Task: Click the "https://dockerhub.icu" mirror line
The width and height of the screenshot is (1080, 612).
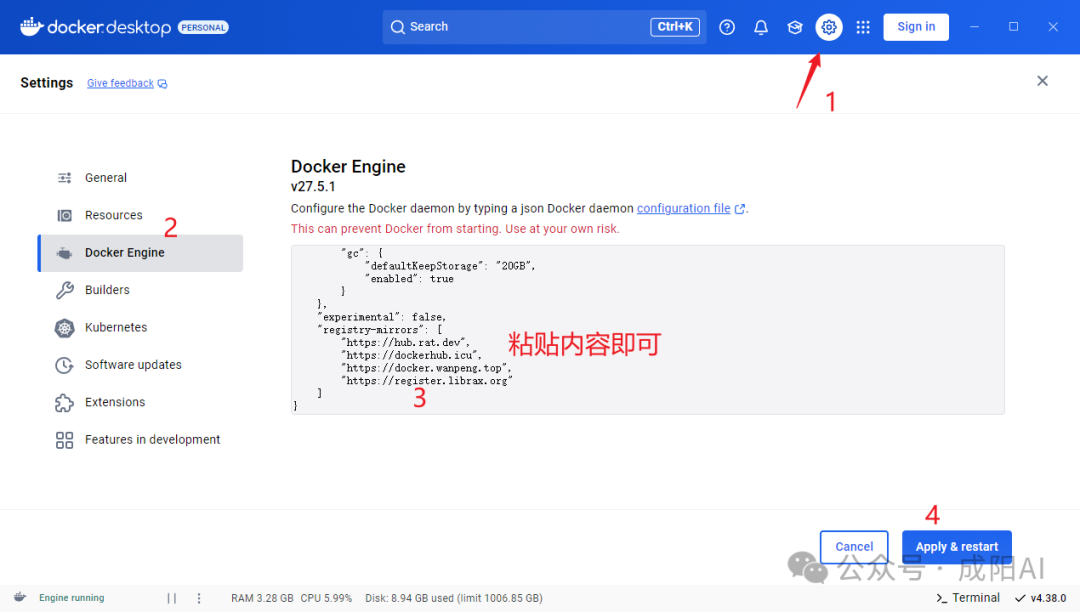Action: (411, 355)
